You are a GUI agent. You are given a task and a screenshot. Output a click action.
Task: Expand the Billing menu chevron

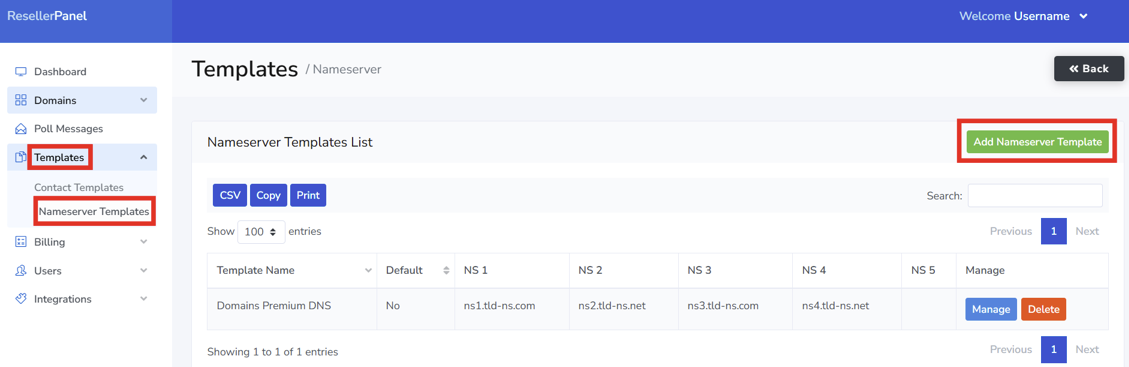click(143, 242)
